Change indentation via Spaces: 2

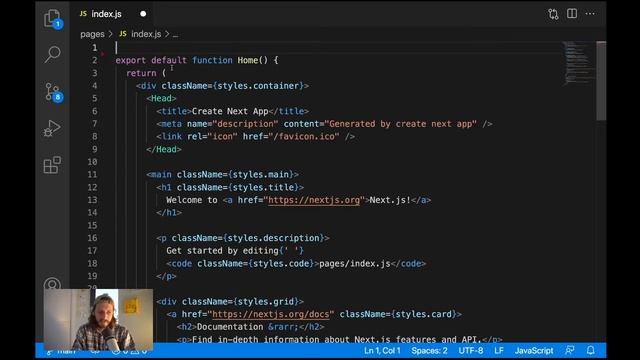click(x=429, y=351)
